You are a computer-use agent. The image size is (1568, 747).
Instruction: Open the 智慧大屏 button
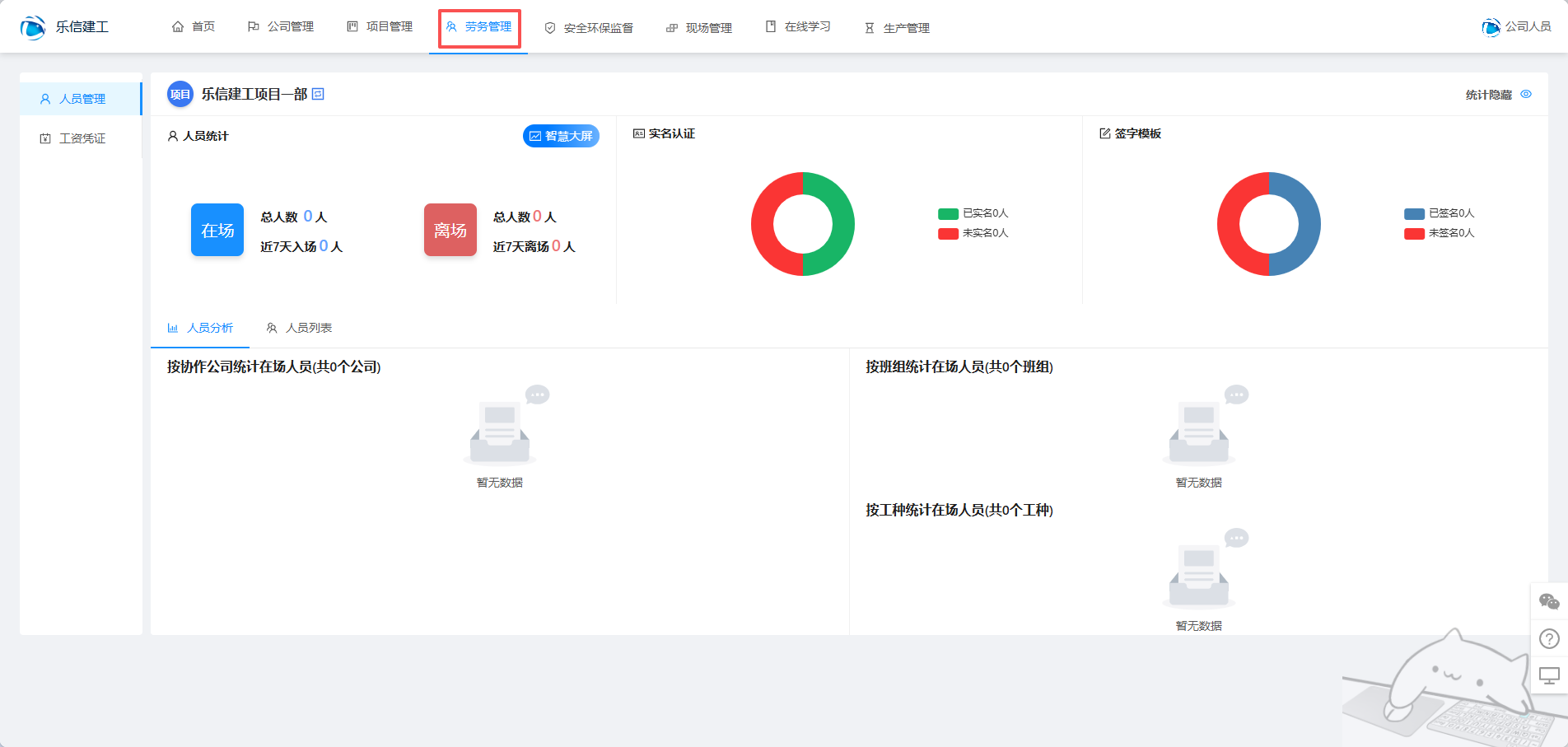pos(561,136)
